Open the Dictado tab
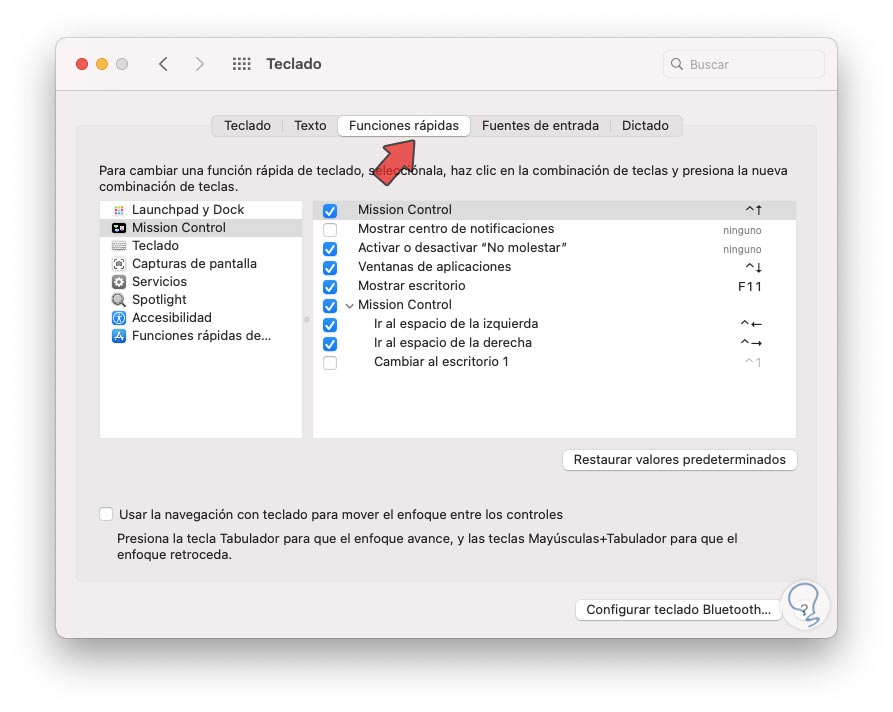 [x=646, y=125]
